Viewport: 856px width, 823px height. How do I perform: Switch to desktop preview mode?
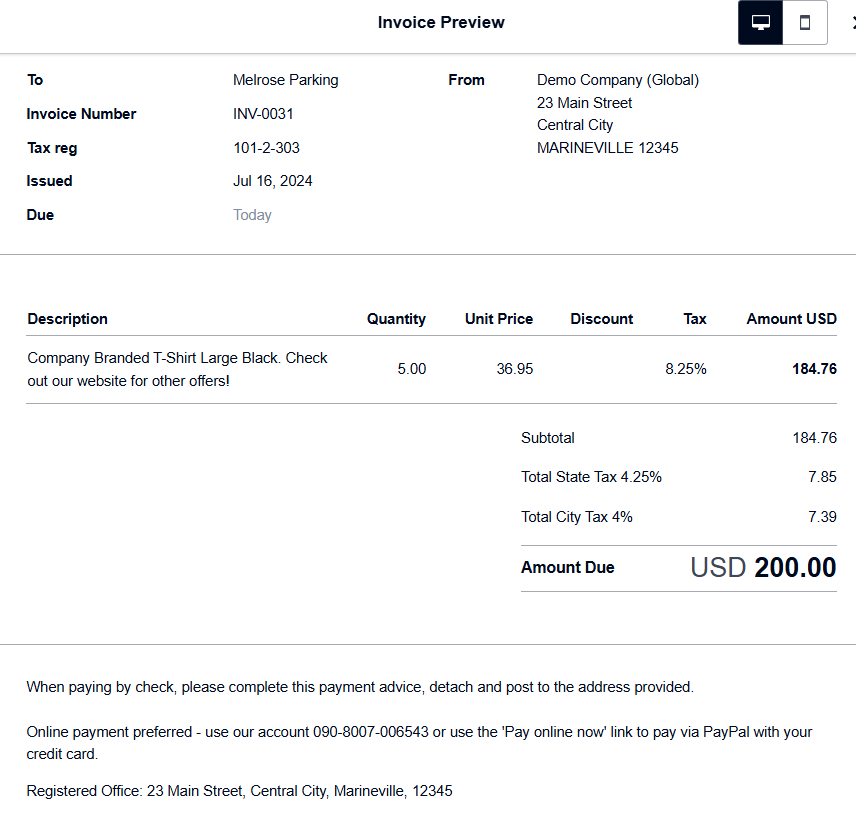coord(760,23)
